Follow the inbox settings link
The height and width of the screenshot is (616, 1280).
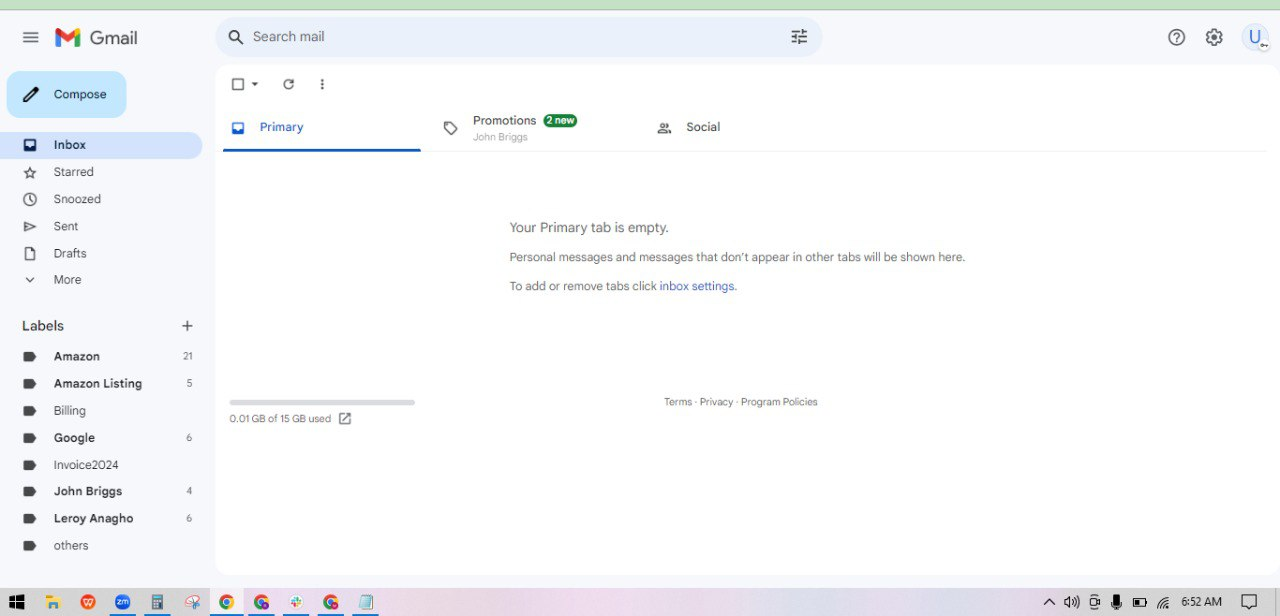697,286
